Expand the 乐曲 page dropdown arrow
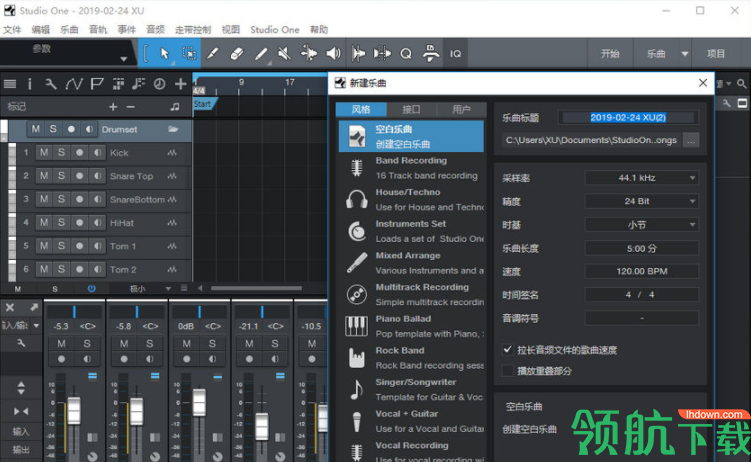751x462 pixels. pyautogui.click(x=685, y=54)
